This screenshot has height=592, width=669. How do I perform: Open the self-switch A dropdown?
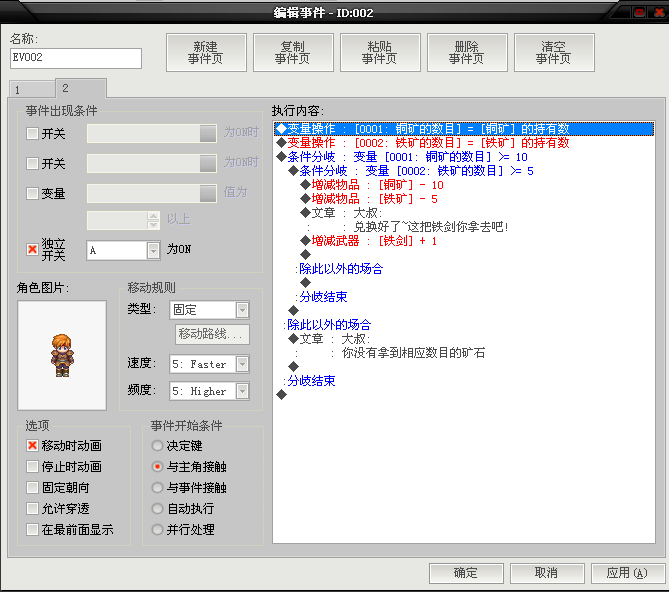click(153, 250)
